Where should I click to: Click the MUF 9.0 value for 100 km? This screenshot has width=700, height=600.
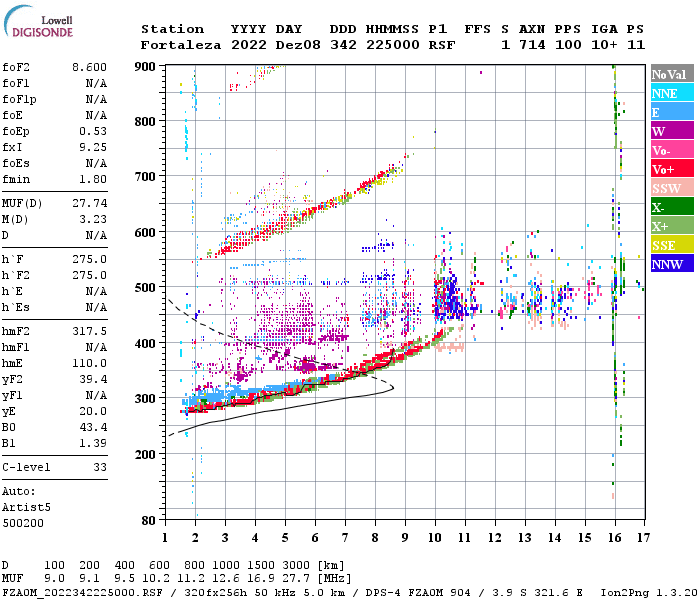(x=54, y=579)
